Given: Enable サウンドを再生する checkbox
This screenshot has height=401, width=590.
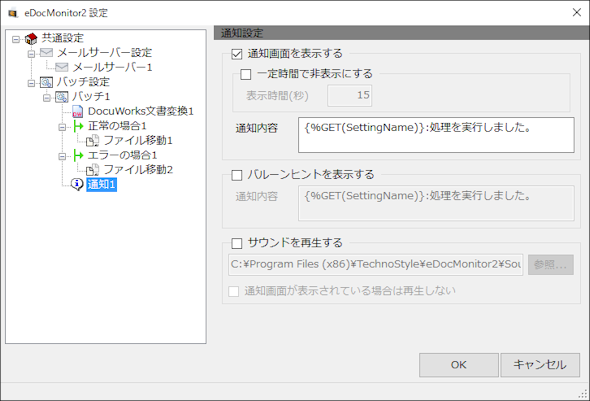Looking at the screenshot, I should click(237, 243).
